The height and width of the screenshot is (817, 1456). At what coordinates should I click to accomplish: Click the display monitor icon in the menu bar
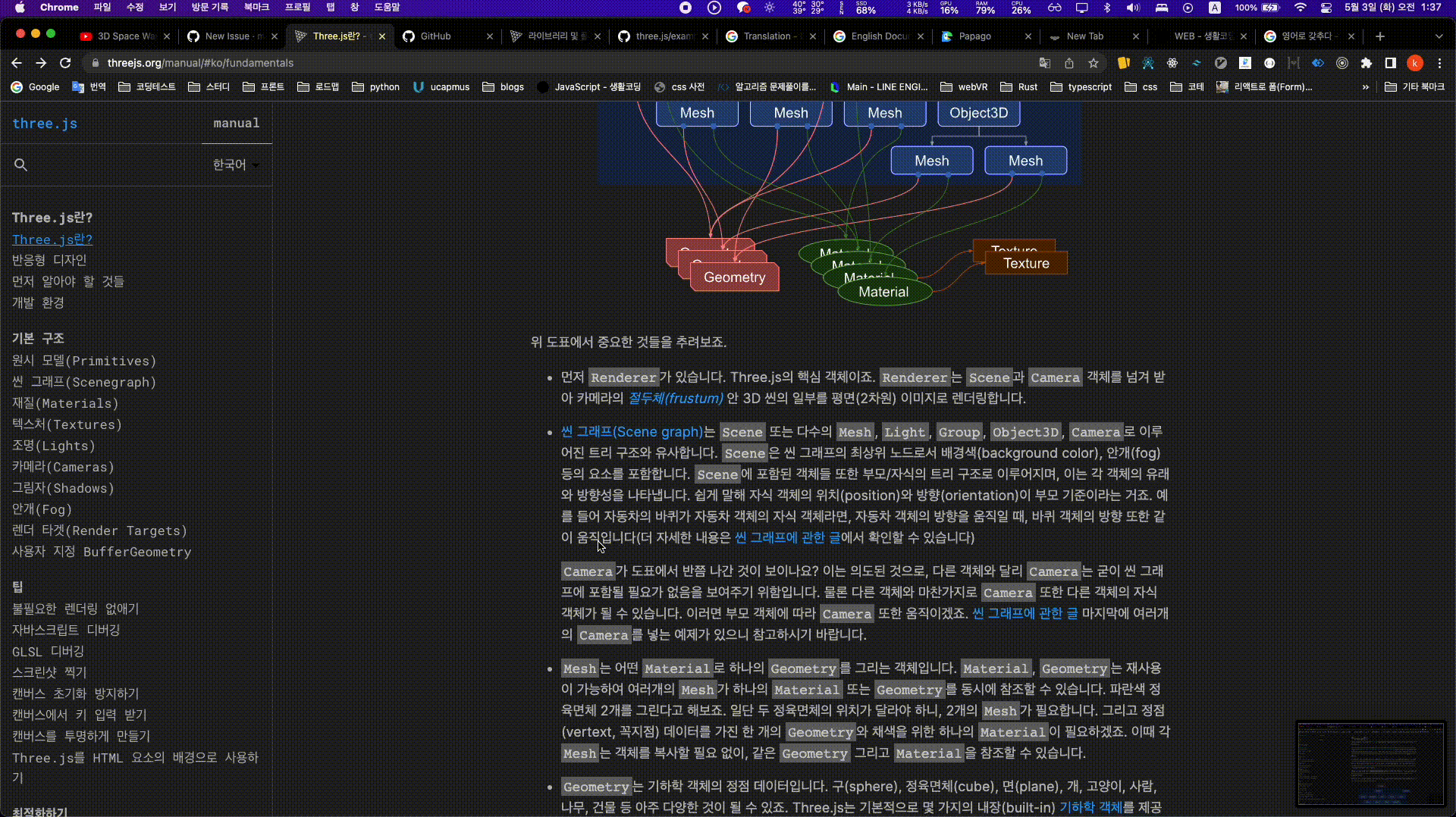[1082, 8]
